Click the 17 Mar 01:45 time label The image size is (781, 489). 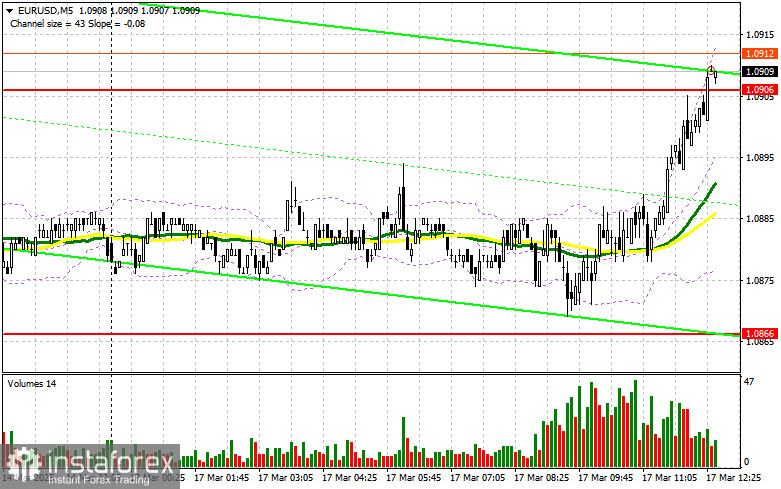pyautogui.click(x=222, y=478)
